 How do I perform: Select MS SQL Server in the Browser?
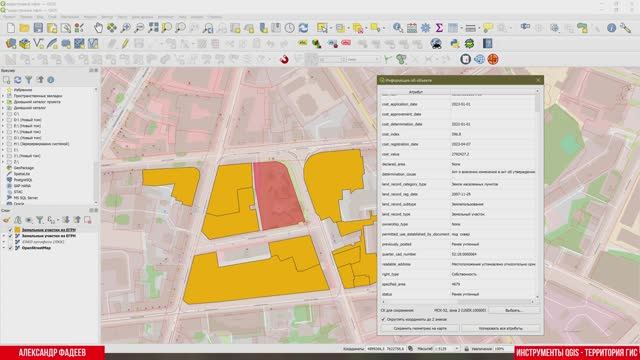pos(26,198)
